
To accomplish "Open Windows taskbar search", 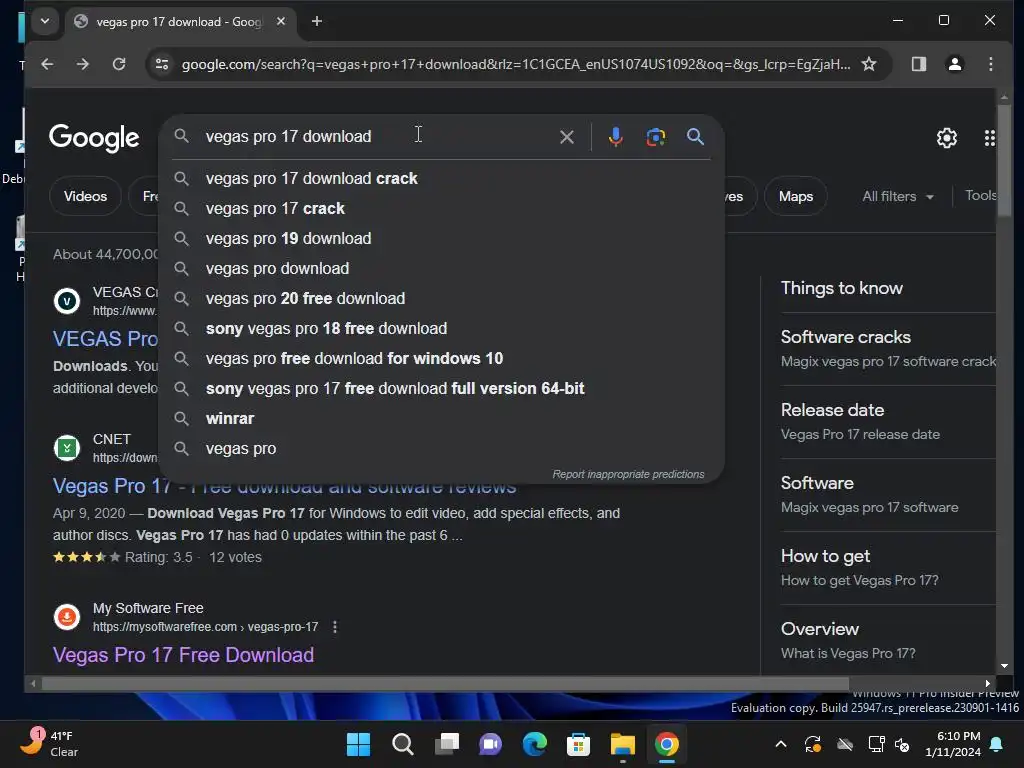I will (403, 744).
